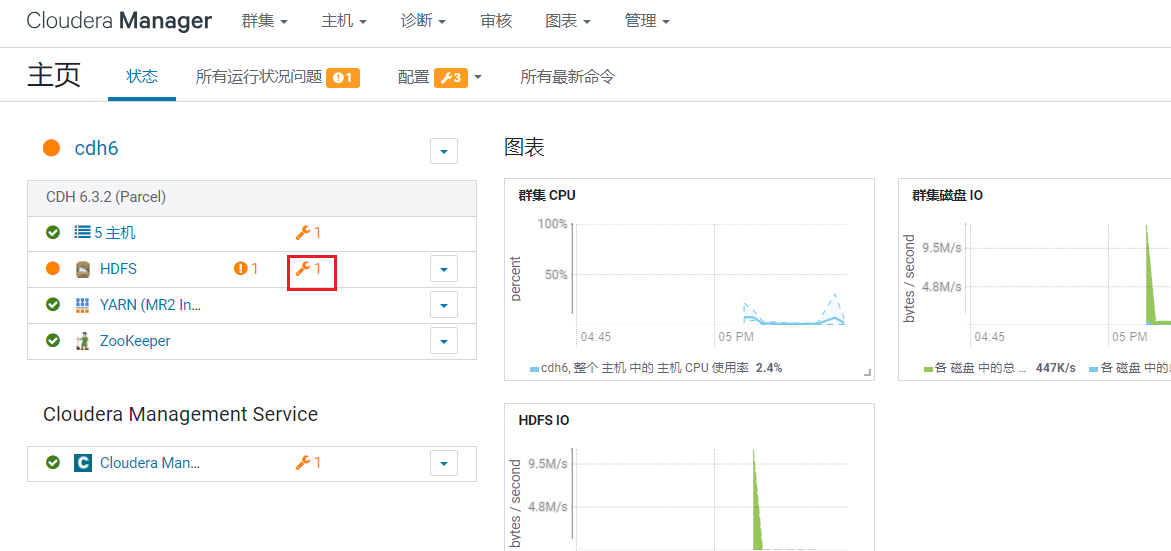Click the 主页 page heading
1171x551 pixels.
54,76
